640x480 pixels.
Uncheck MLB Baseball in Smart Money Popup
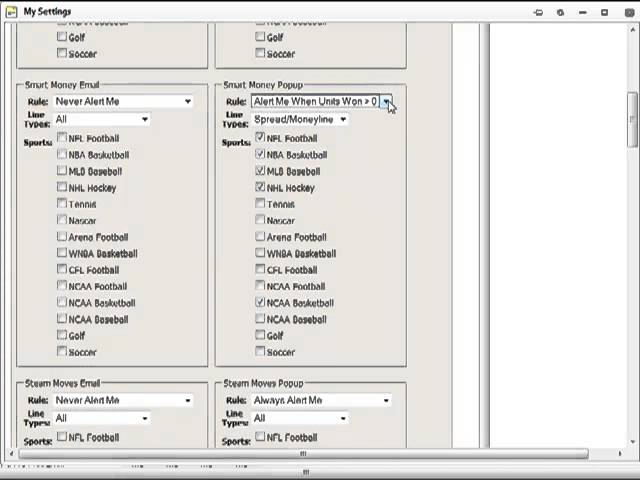coord(260,170)
